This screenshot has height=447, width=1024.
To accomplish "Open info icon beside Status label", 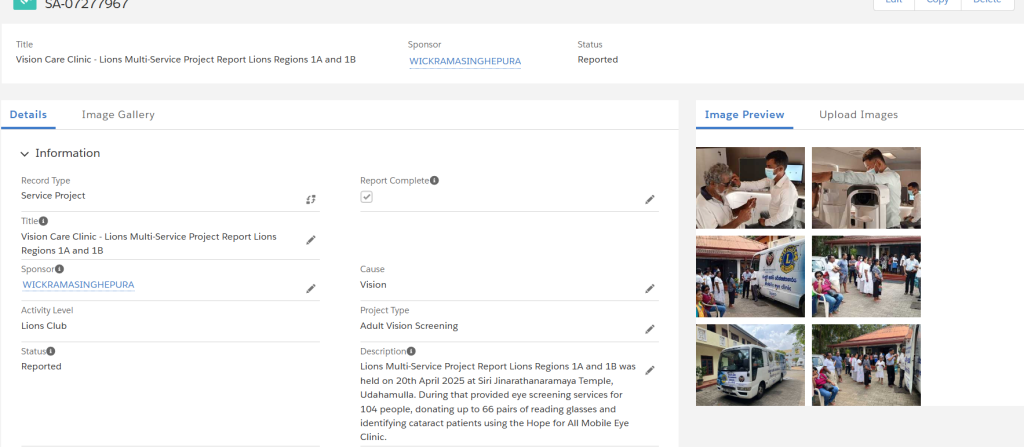I will coord(50,352).
